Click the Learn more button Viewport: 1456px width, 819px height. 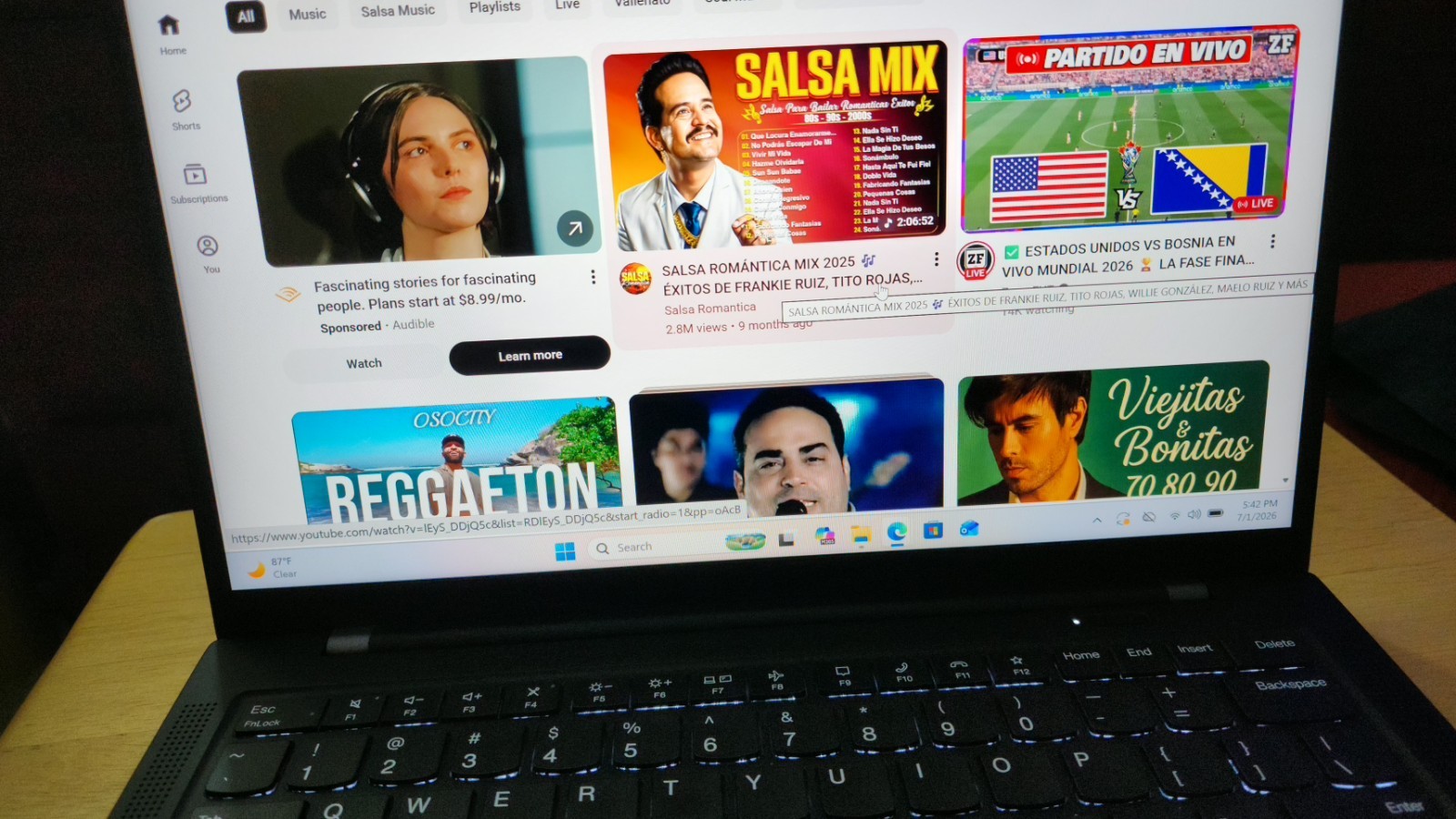click(x=530, y=355)
